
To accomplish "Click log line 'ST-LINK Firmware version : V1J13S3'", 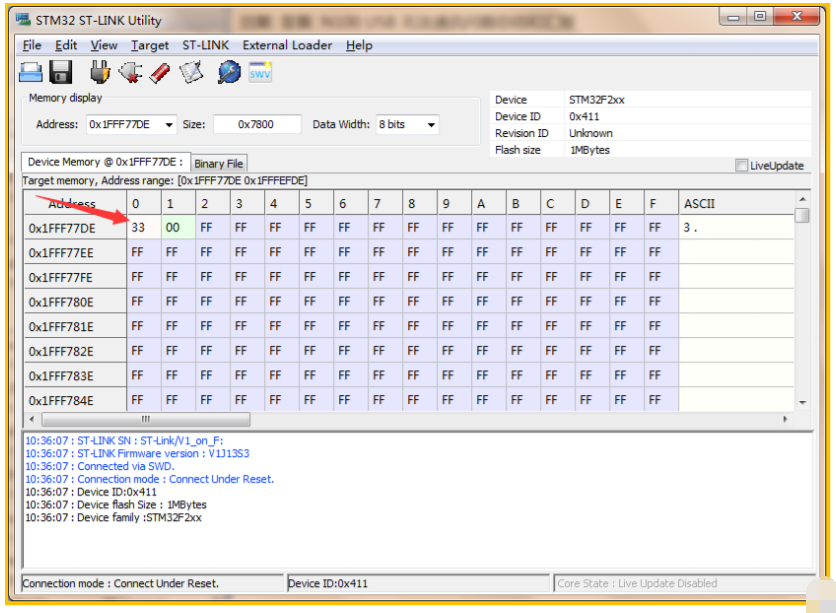I will pyautogui.click(x=137, y=454).
